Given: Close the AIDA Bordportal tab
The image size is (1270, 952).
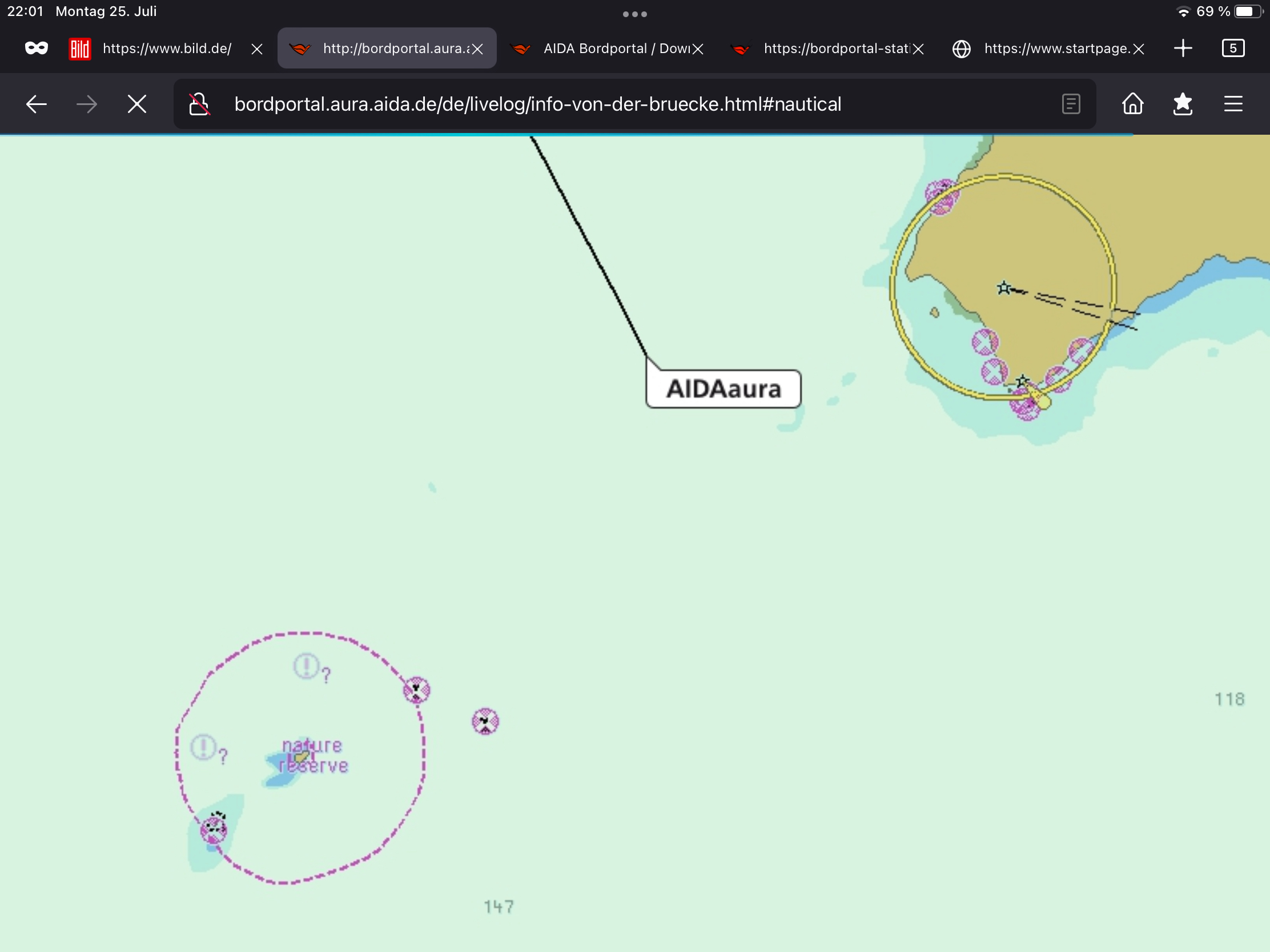Looking at the screenshot, I should (698, 49).
